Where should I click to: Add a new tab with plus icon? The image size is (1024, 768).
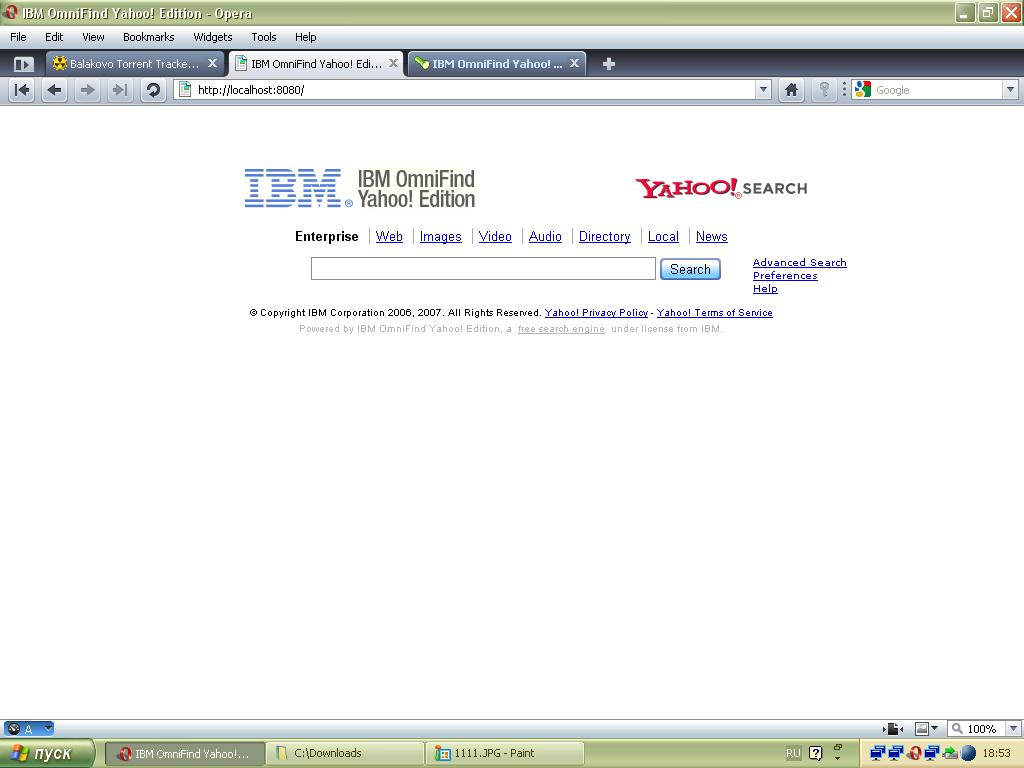[x=608, y=64]
